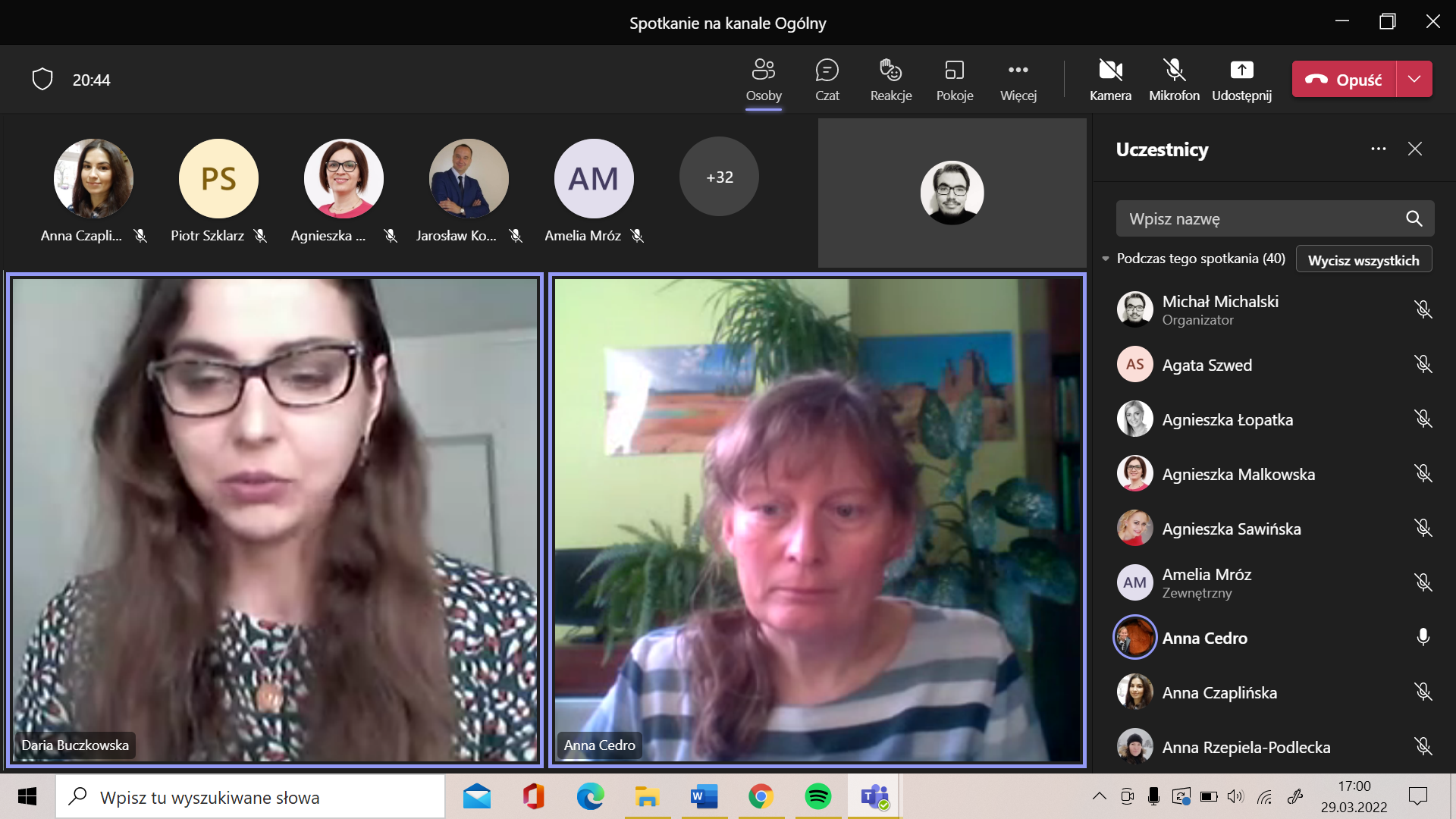Click the +32 more participants bubble

pos(719,177)
